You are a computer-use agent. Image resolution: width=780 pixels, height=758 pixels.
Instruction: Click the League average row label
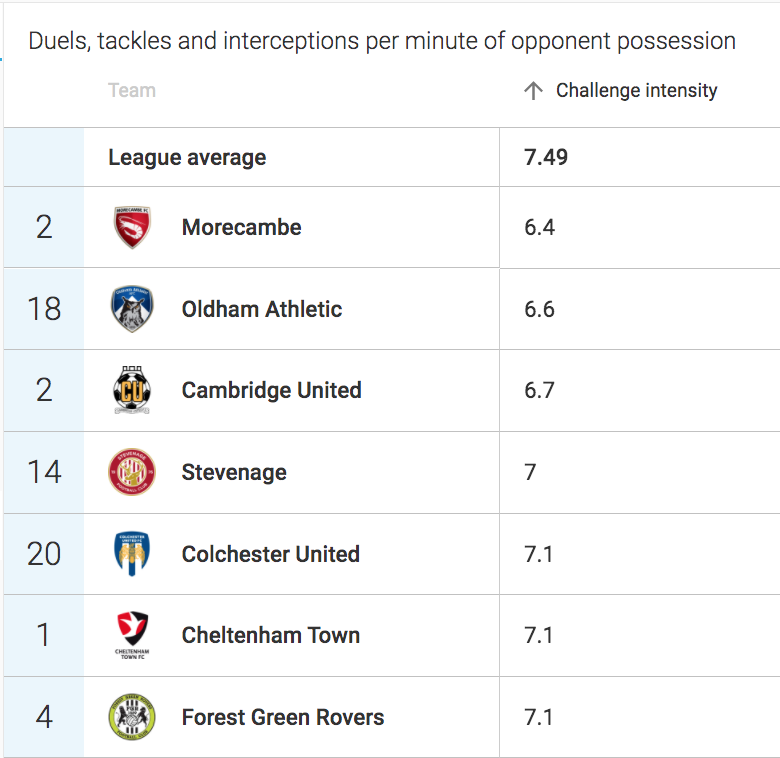pos(187,158)
